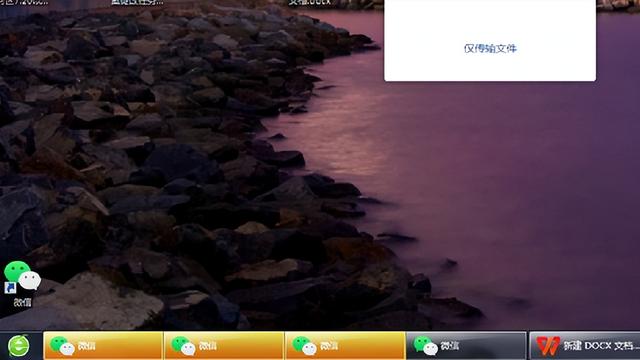Click WeChat icon on second orange taskbar button
640x360 pixels.
(183, 346)
